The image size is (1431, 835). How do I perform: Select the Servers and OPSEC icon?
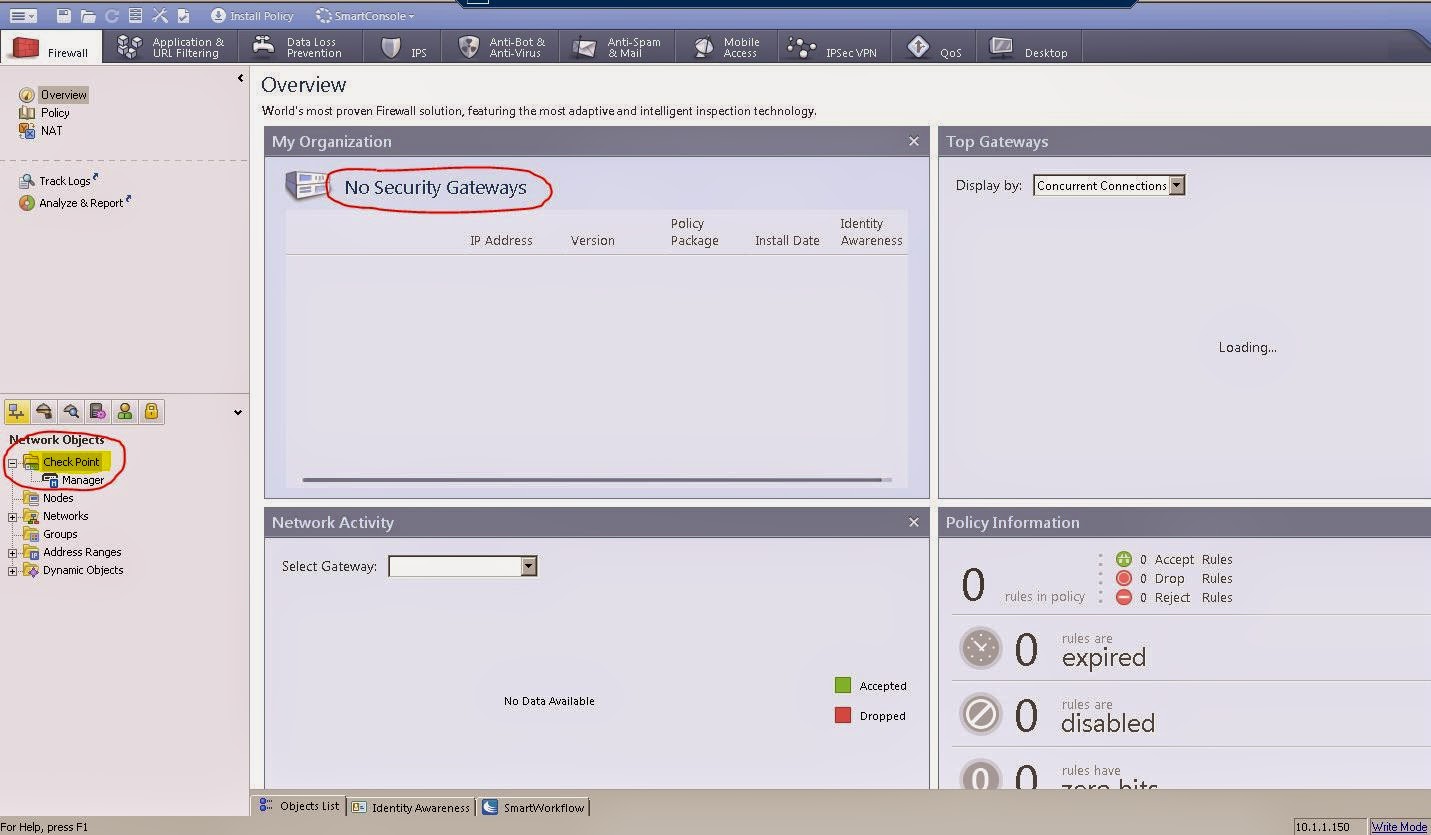tap(97, 411)
